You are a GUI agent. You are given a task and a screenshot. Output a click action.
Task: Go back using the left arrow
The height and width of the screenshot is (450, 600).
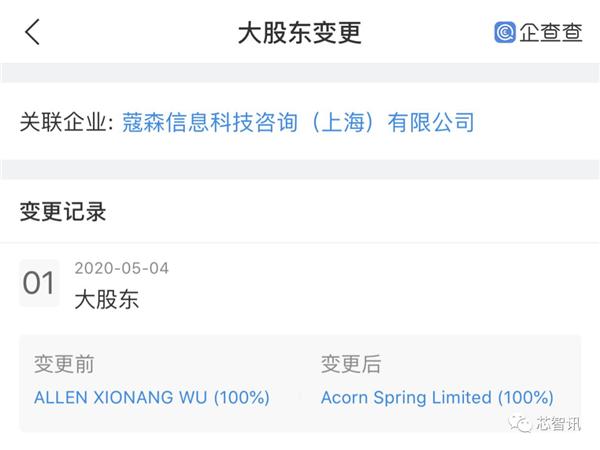(33, 32)
